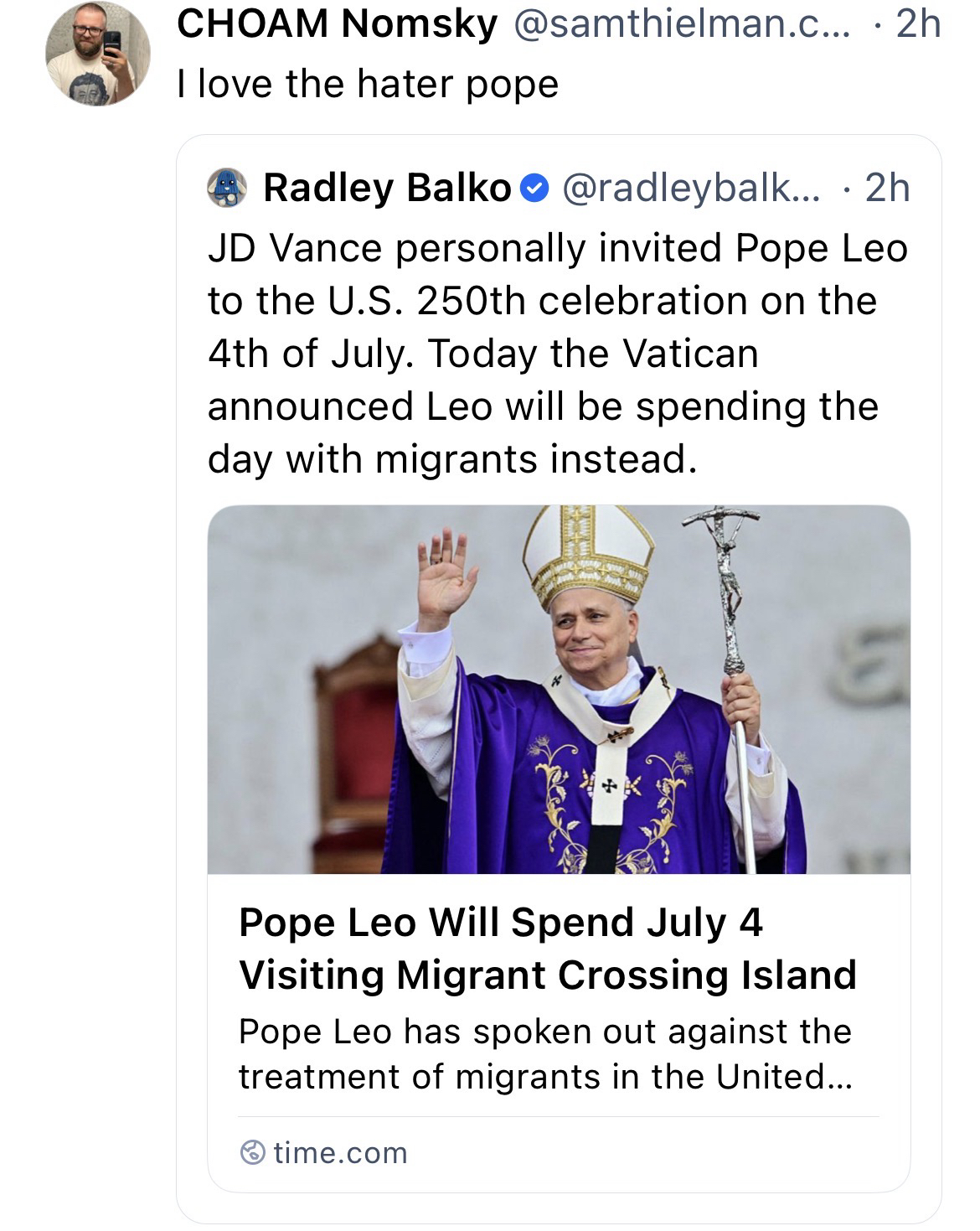This screenshot has height=1231, width=980.
Task: Click the pope's raised waving hand in photo
Action: pyautogui.click(x=443, y=576)
